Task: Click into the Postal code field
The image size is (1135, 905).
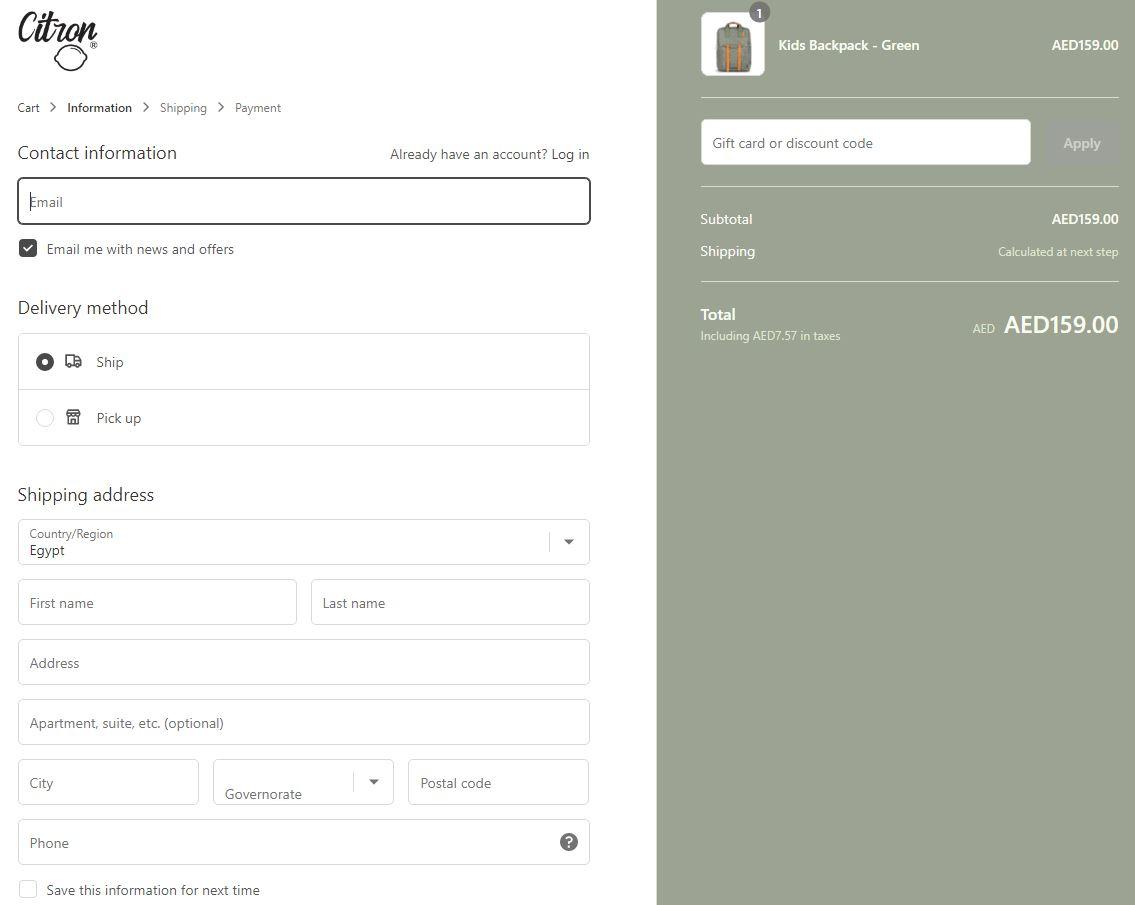Action: tap(498, 782)
